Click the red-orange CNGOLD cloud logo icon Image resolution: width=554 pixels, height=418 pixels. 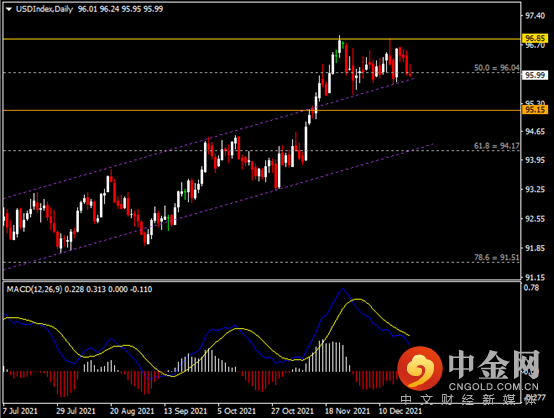pos(420,368)
